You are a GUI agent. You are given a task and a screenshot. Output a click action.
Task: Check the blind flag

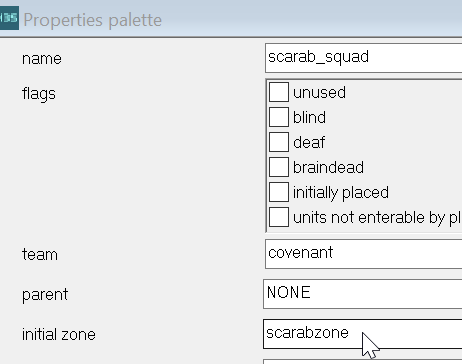pos(279,117)
